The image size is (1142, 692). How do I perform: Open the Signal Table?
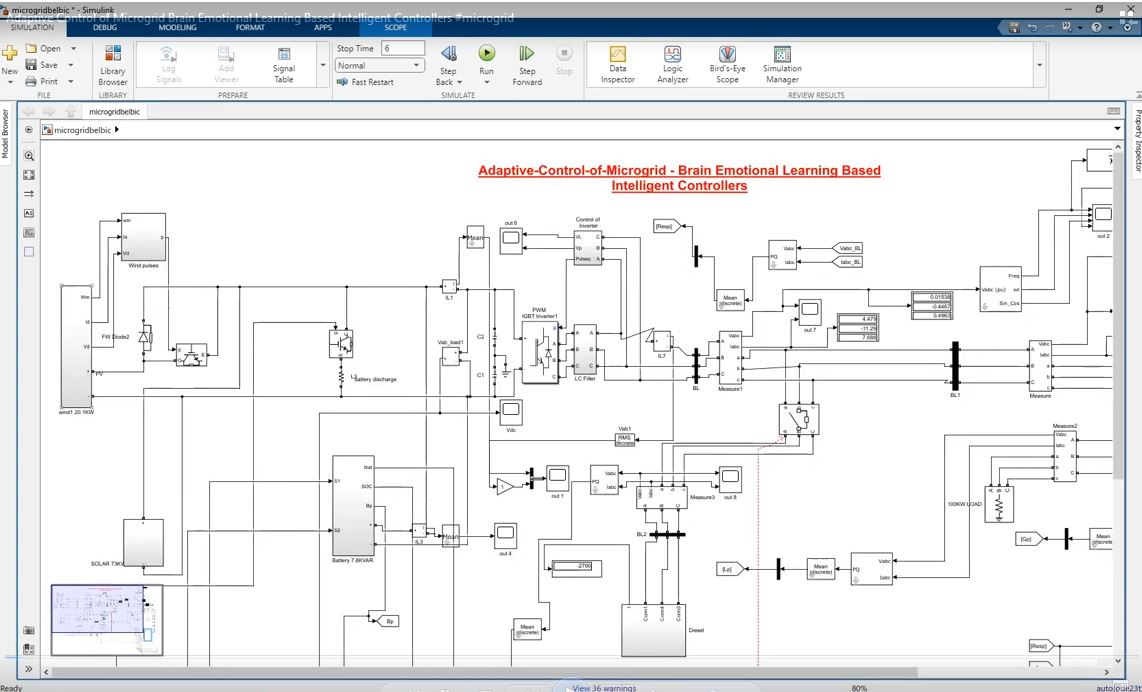[284, 65]
